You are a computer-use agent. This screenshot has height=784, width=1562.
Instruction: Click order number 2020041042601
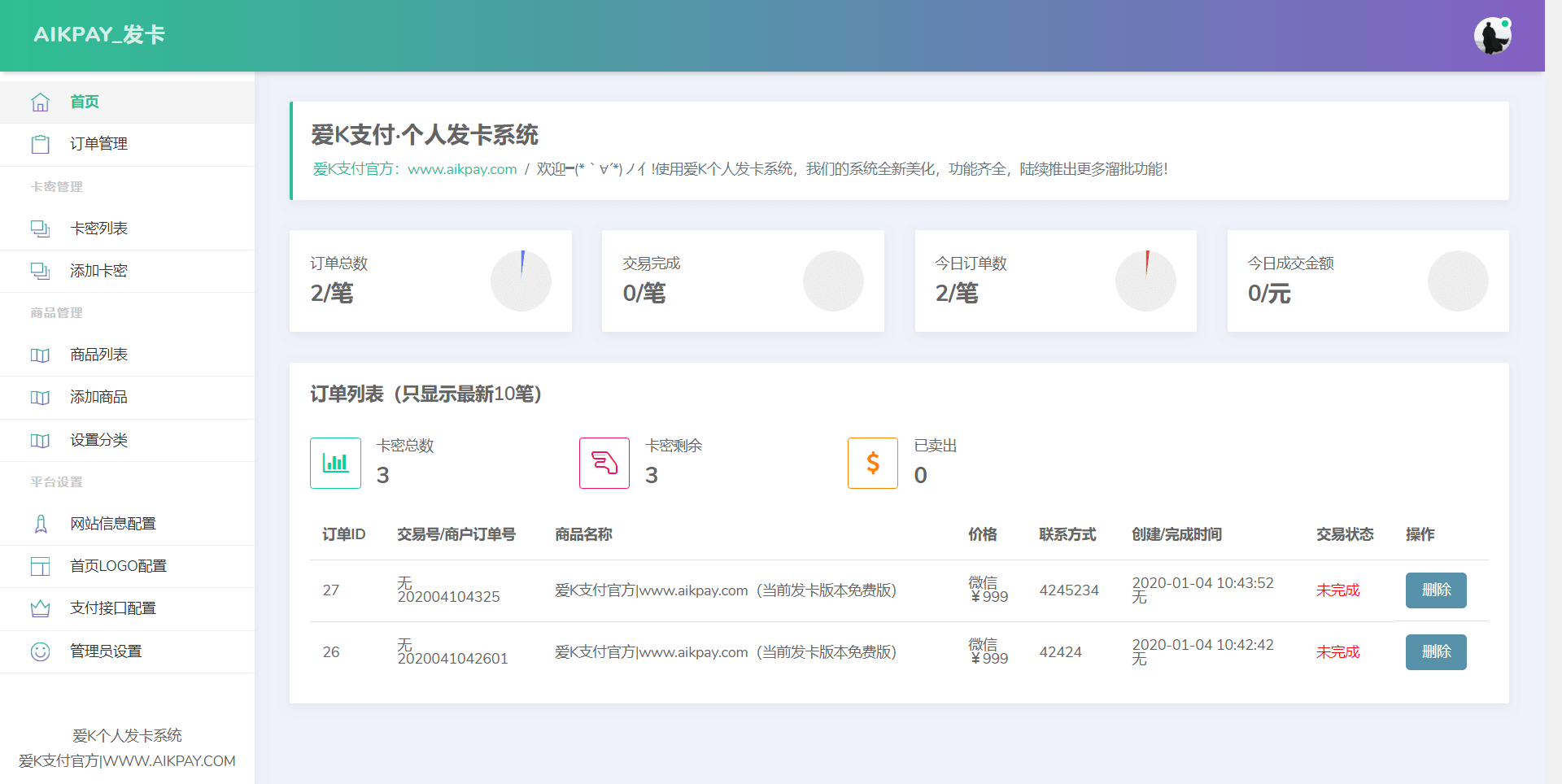click(452, 659)
